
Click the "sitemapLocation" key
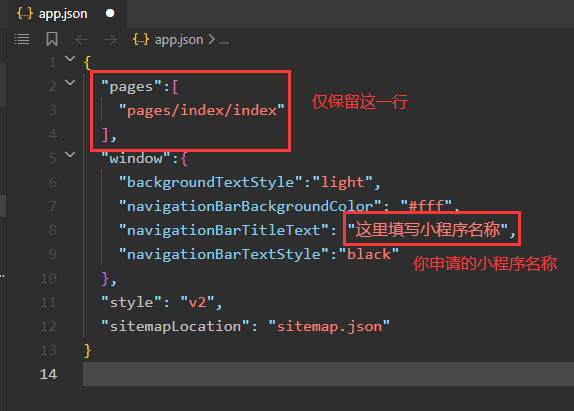[175, 326]
